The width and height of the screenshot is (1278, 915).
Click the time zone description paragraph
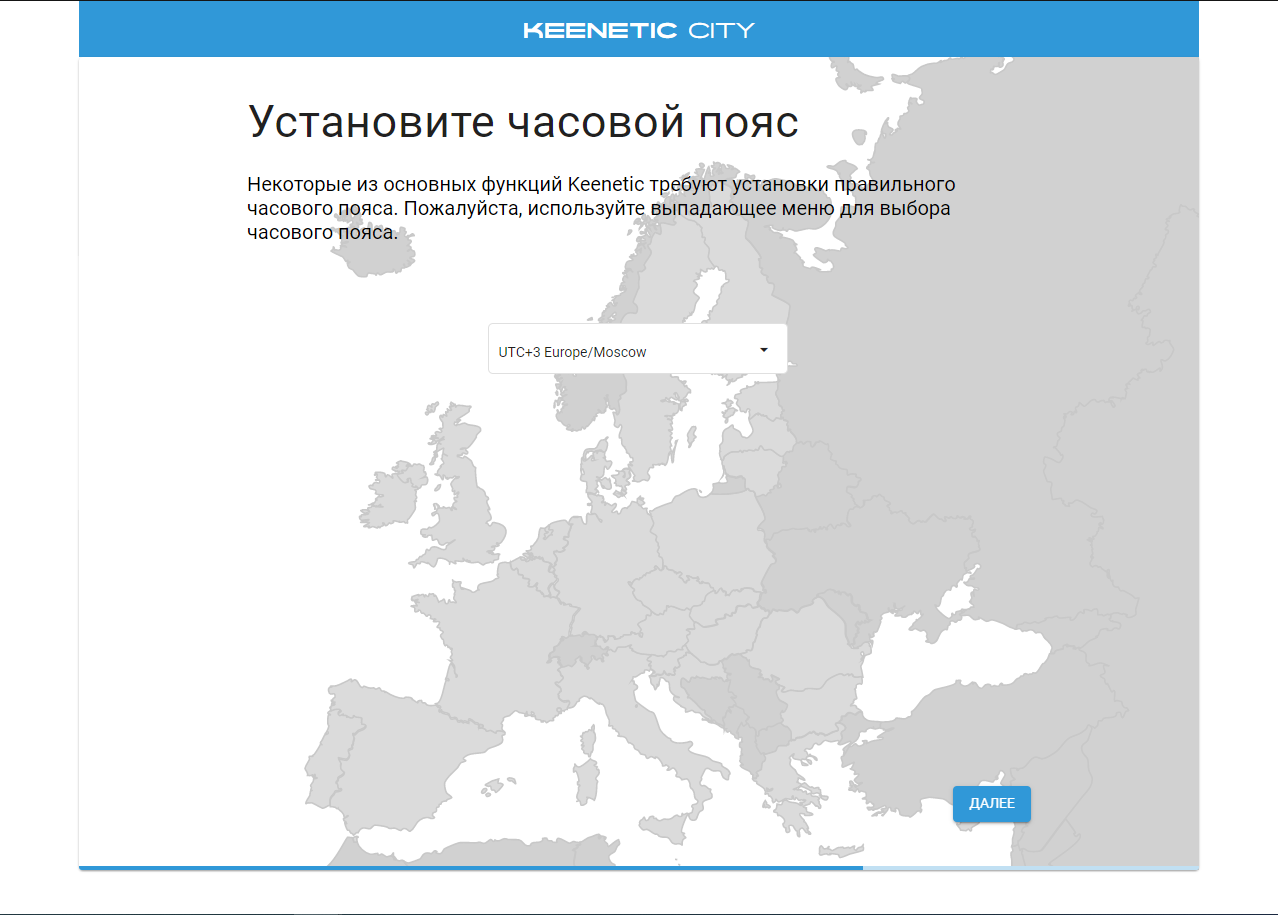pyautogui.click(x=600, y=209)
